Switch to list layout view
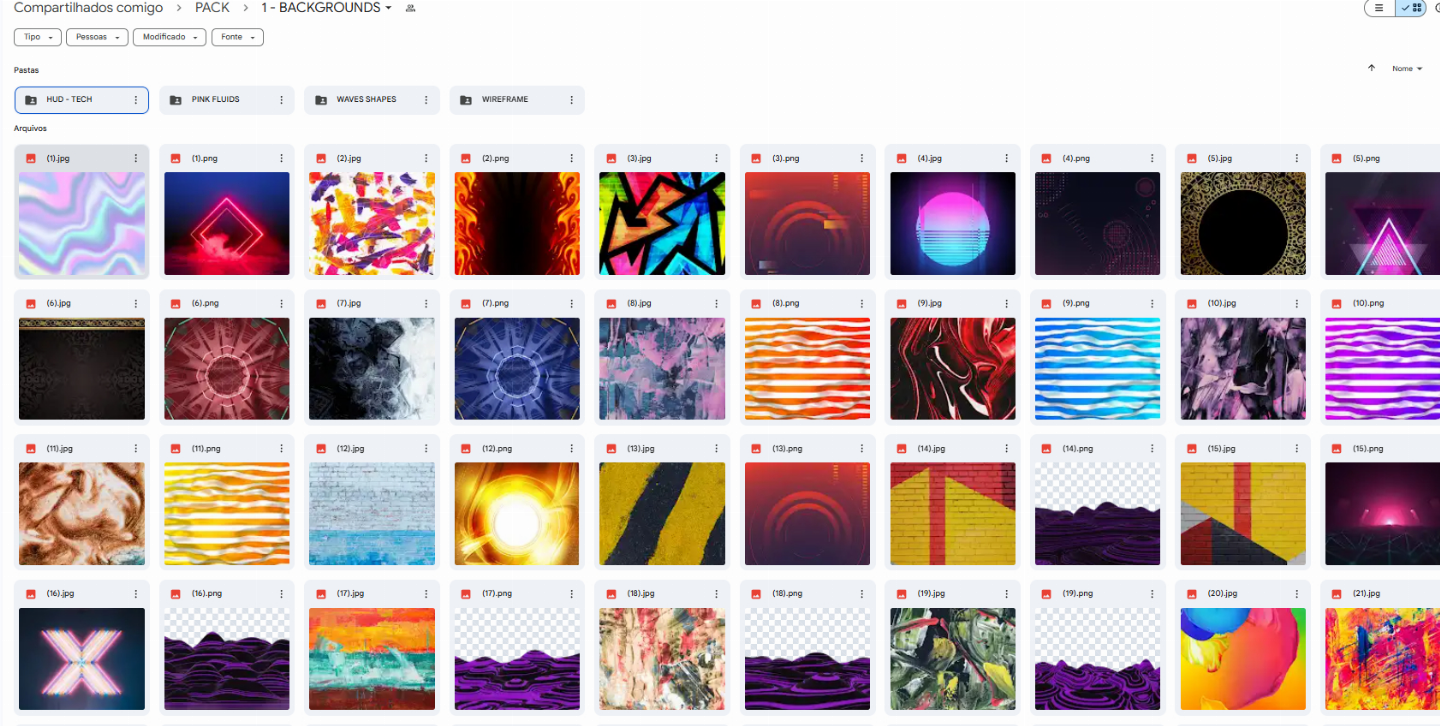The image size is (1440, 726). (1379, 8)
